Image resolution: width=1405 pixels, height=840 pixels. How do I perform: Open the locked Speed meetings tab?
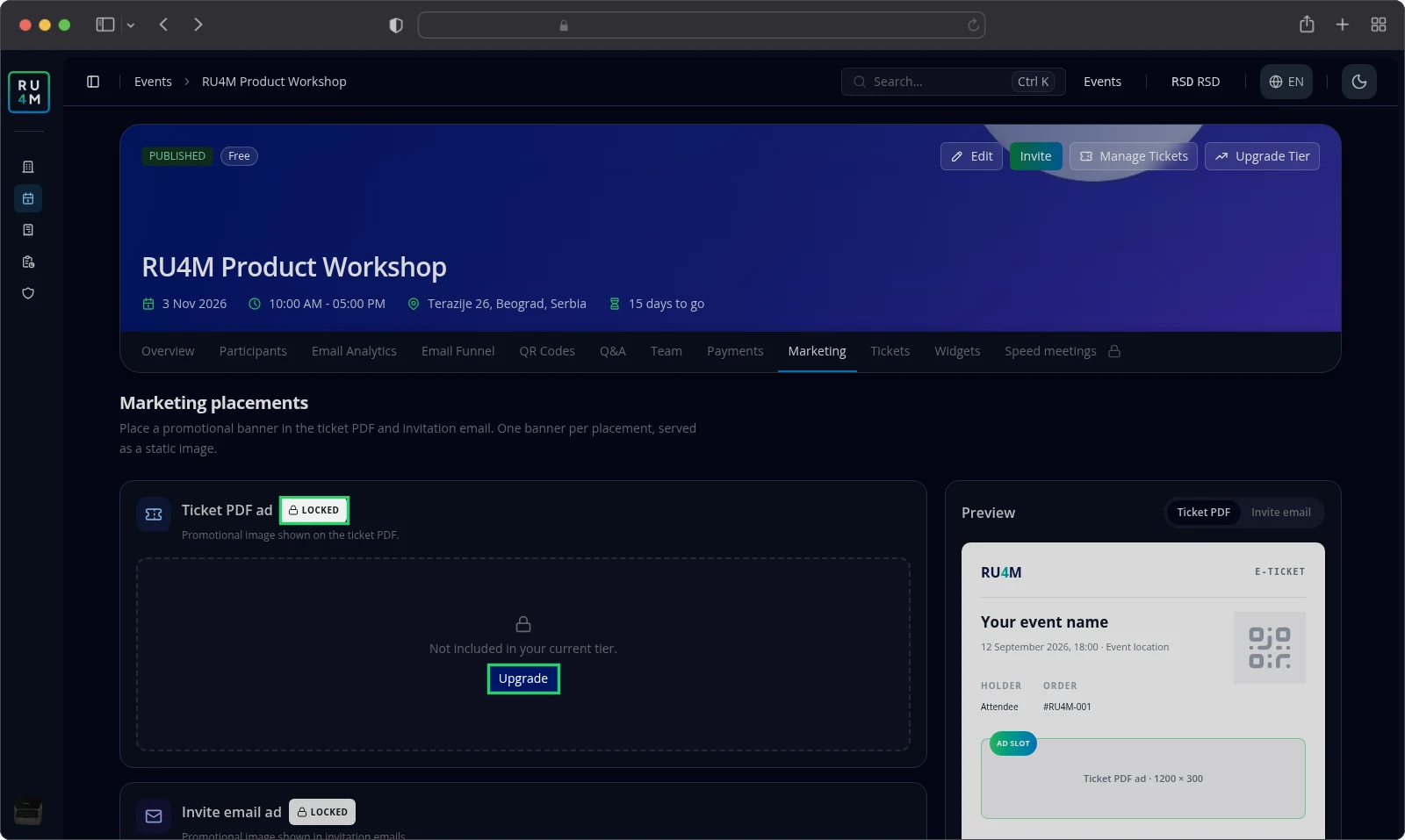tap(1062, 351)
